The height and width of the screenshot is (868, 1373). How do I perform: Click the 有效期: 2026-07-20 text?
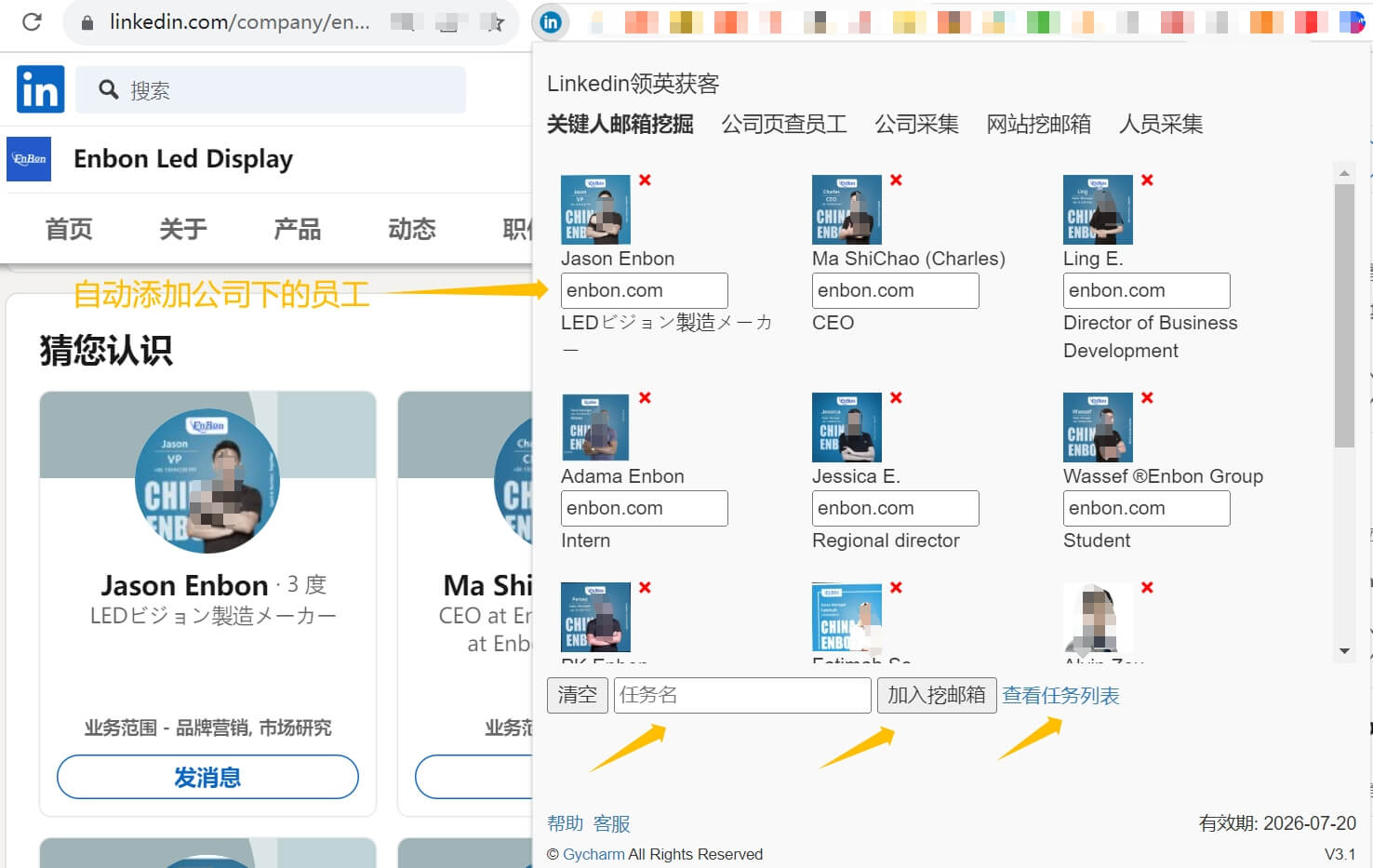(1277, 823)
